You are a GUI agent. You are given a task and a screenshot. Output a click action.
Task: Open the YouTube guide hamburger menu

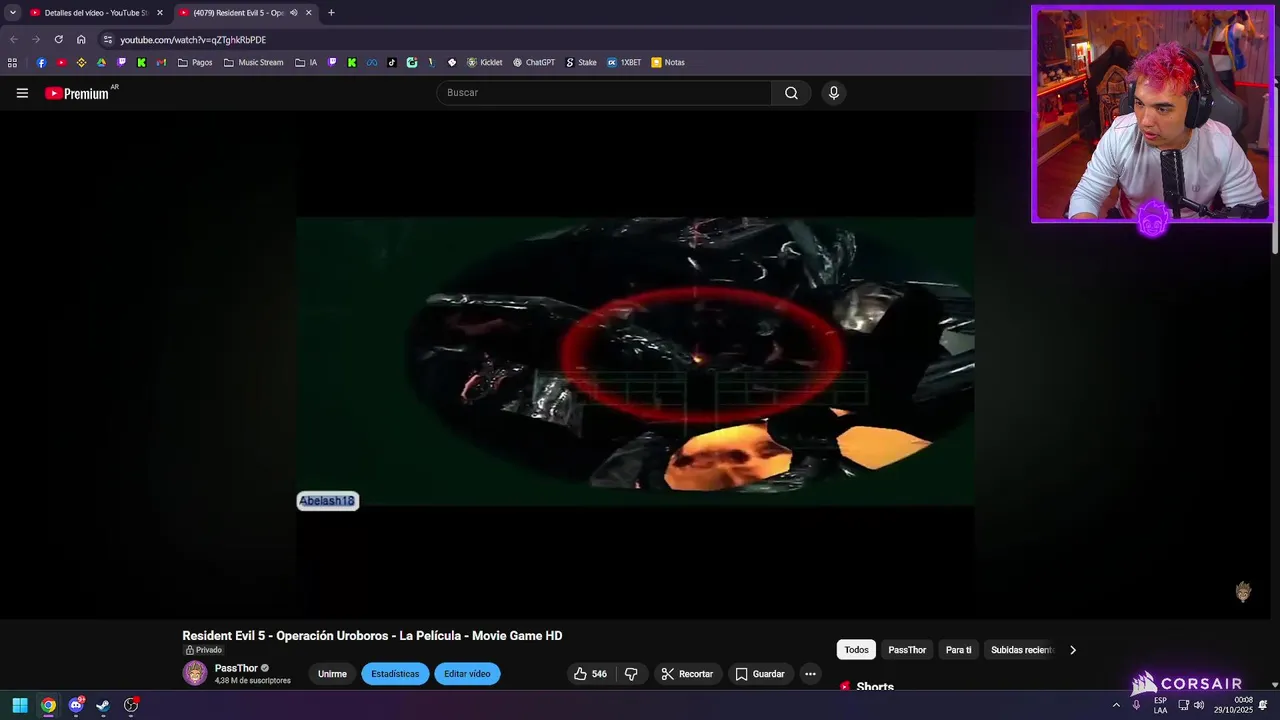point(22,93)
